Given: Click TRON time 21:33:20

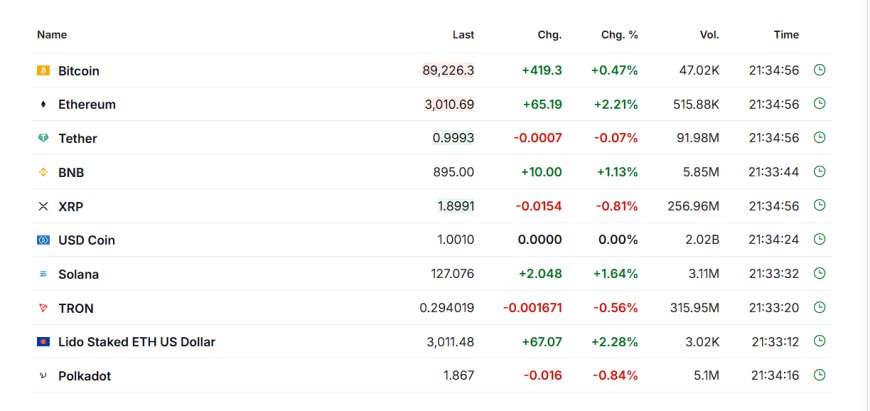Looking at the screenshot, I should pos(774,308).
